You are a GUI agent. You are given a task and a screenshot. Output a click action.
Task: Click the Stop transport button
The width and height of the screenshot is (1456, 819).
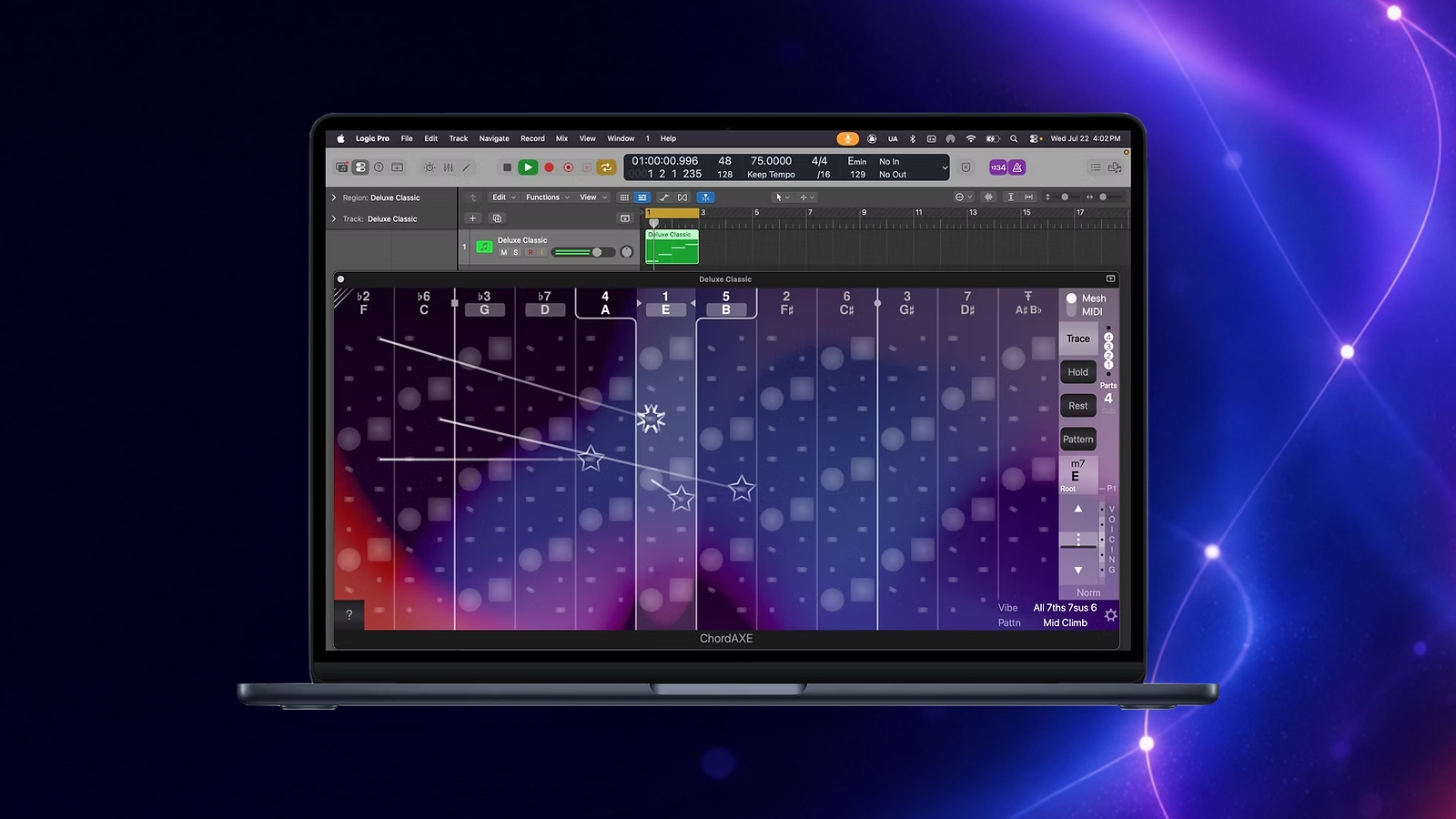click(507, 167)
